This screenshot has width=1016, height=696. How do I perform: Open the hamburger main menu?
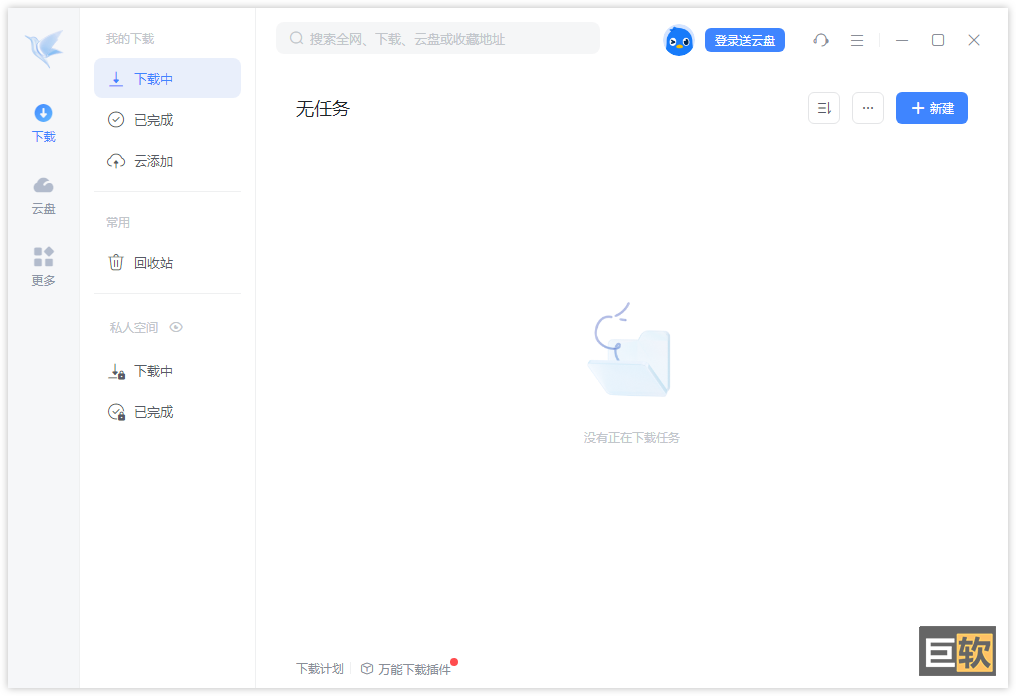pyautogui.click(x=857, y=40)
